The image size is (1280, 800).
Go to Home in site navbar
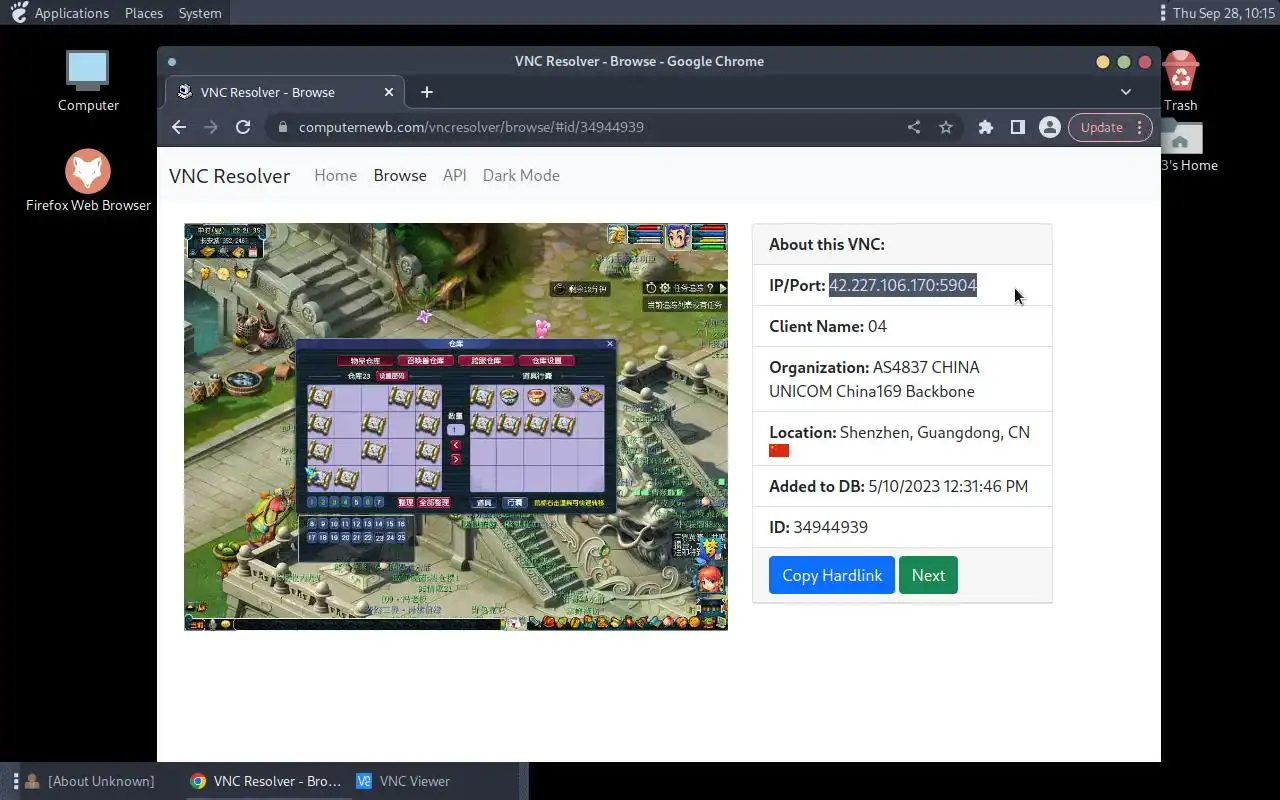point(335,175)
